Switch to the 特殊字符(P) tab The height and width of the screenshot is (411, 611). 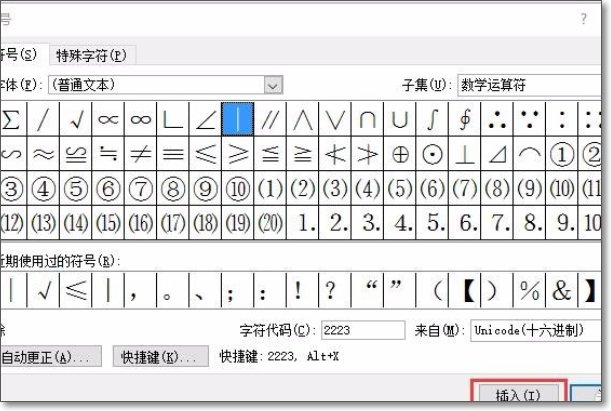point(92,55)
